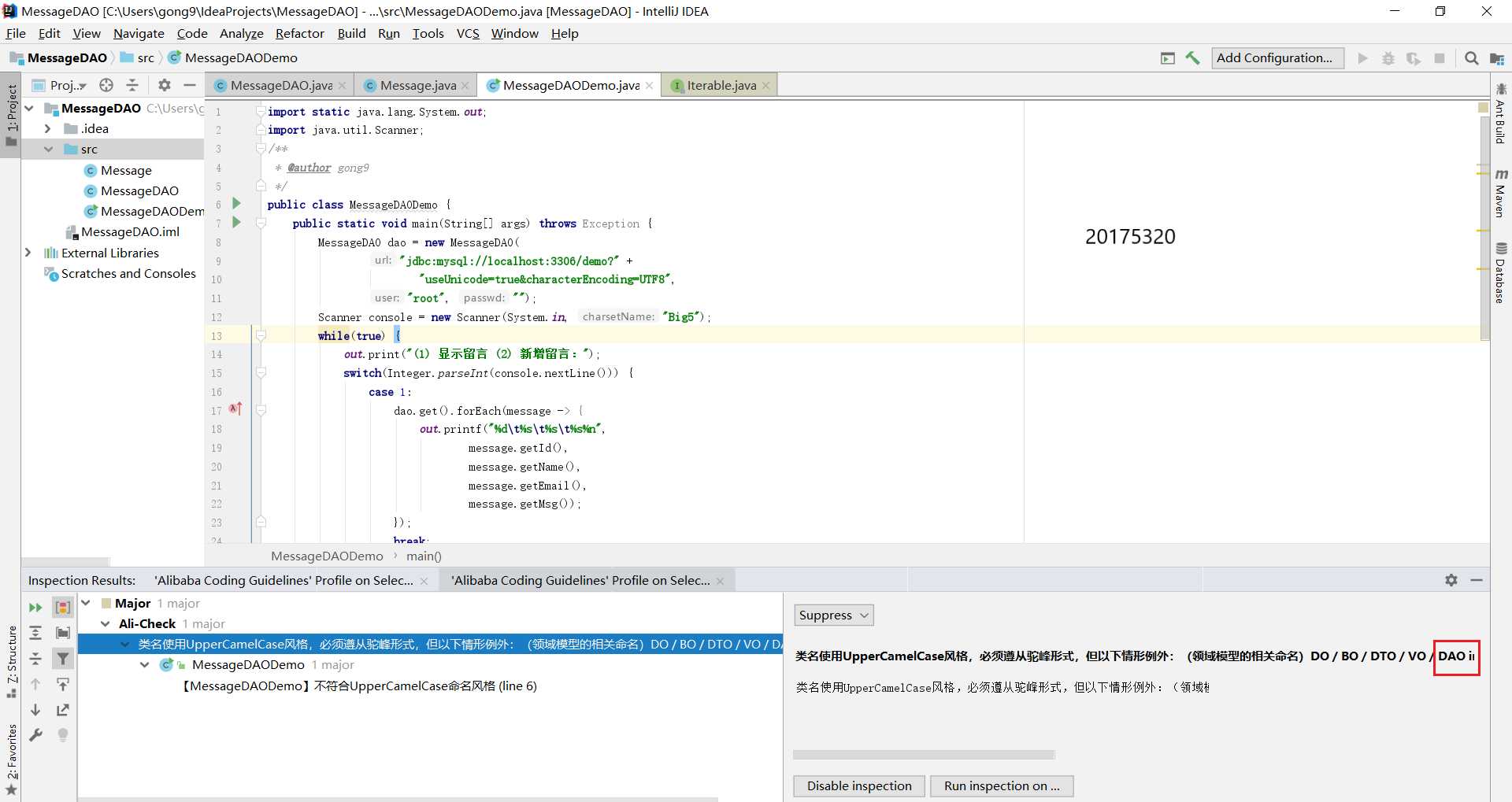The width and height of the screenshot is (1512, 802).
Task: Click the Stop square icon
Action: 1440,58
